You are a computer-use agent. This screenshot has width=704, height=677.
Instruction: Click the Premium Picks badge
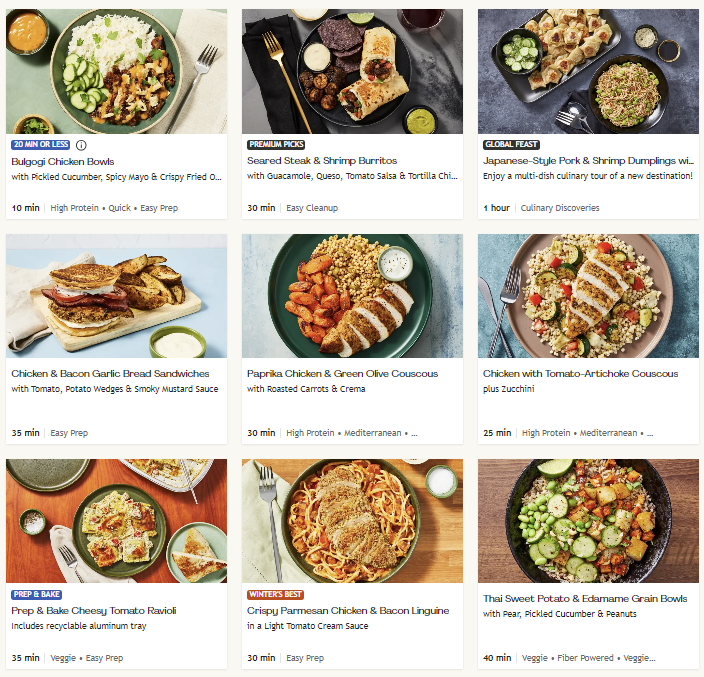[x=277, y=144]
